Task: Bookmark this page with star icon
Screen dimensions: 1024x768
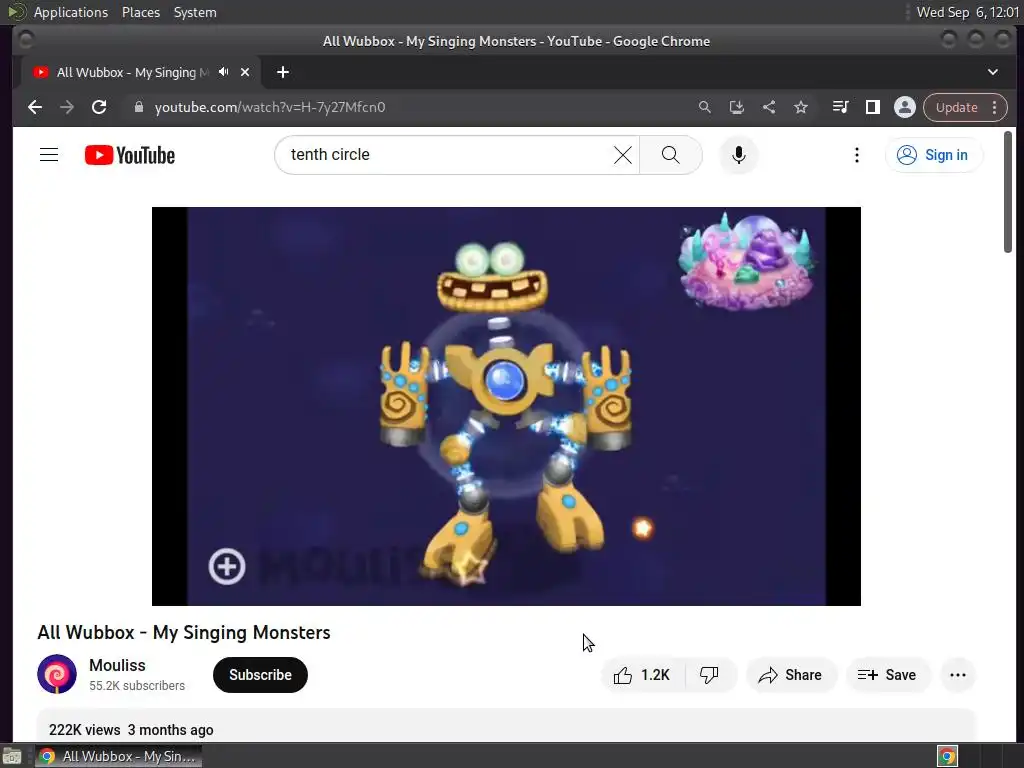Action: click(801, 107)
